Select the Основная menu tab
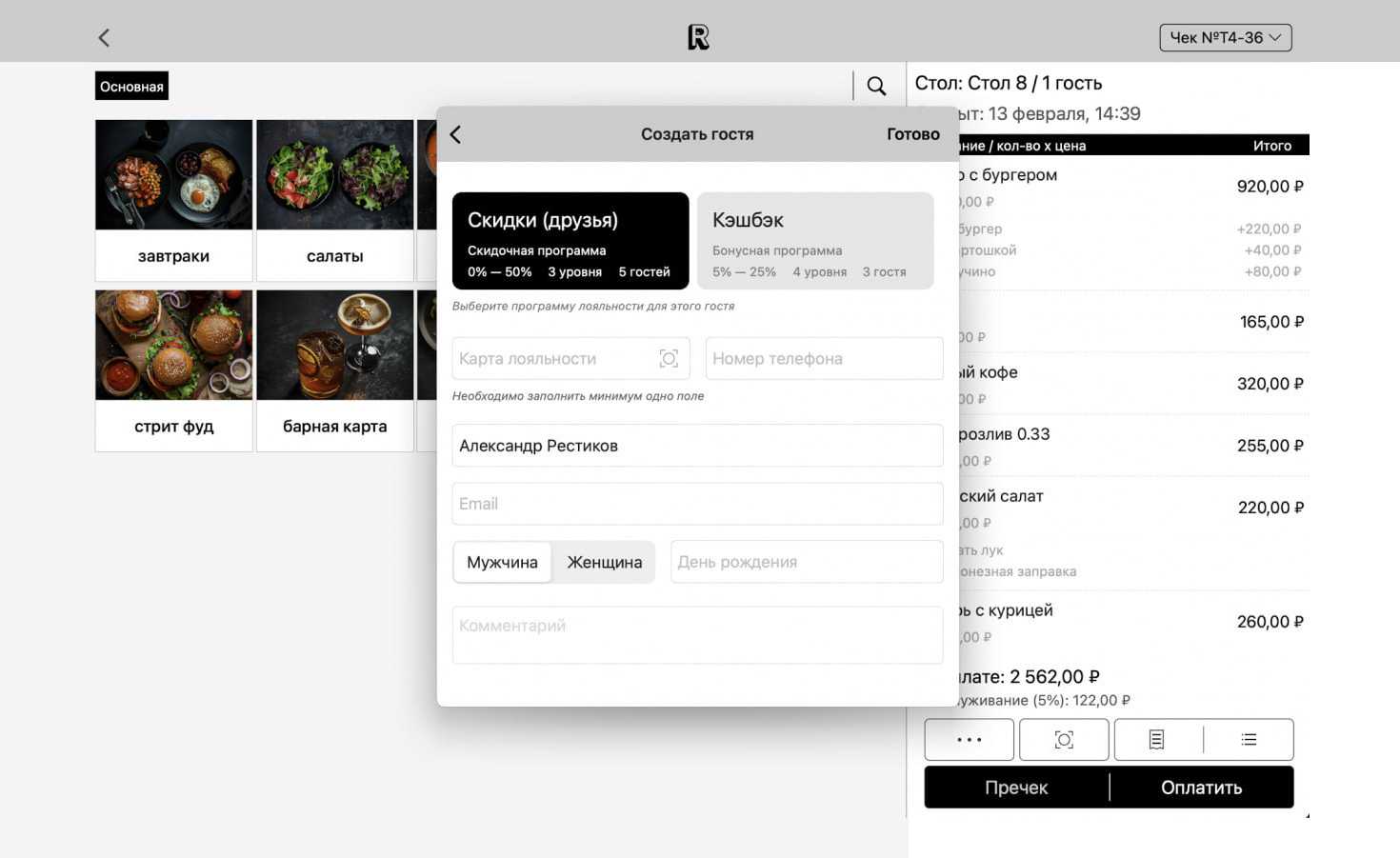 click(x=131, y=86)
